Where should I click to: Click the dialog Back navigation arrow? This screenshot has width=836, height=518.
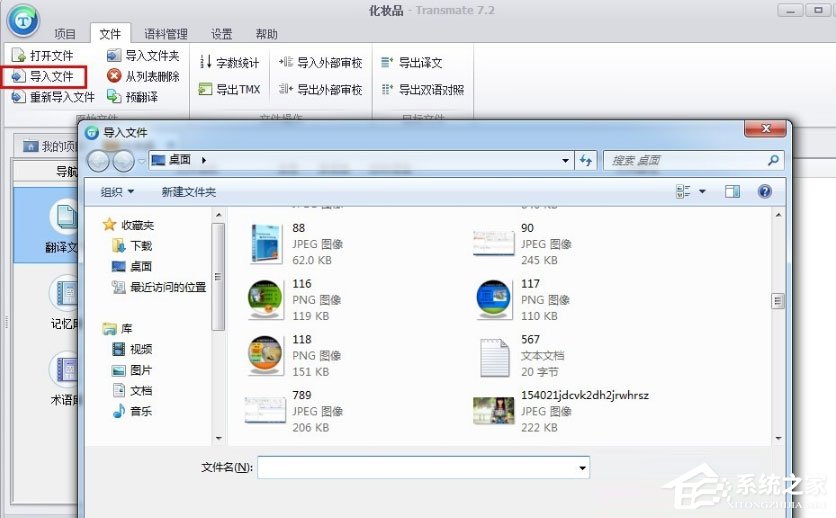click(x=98, y=160)
